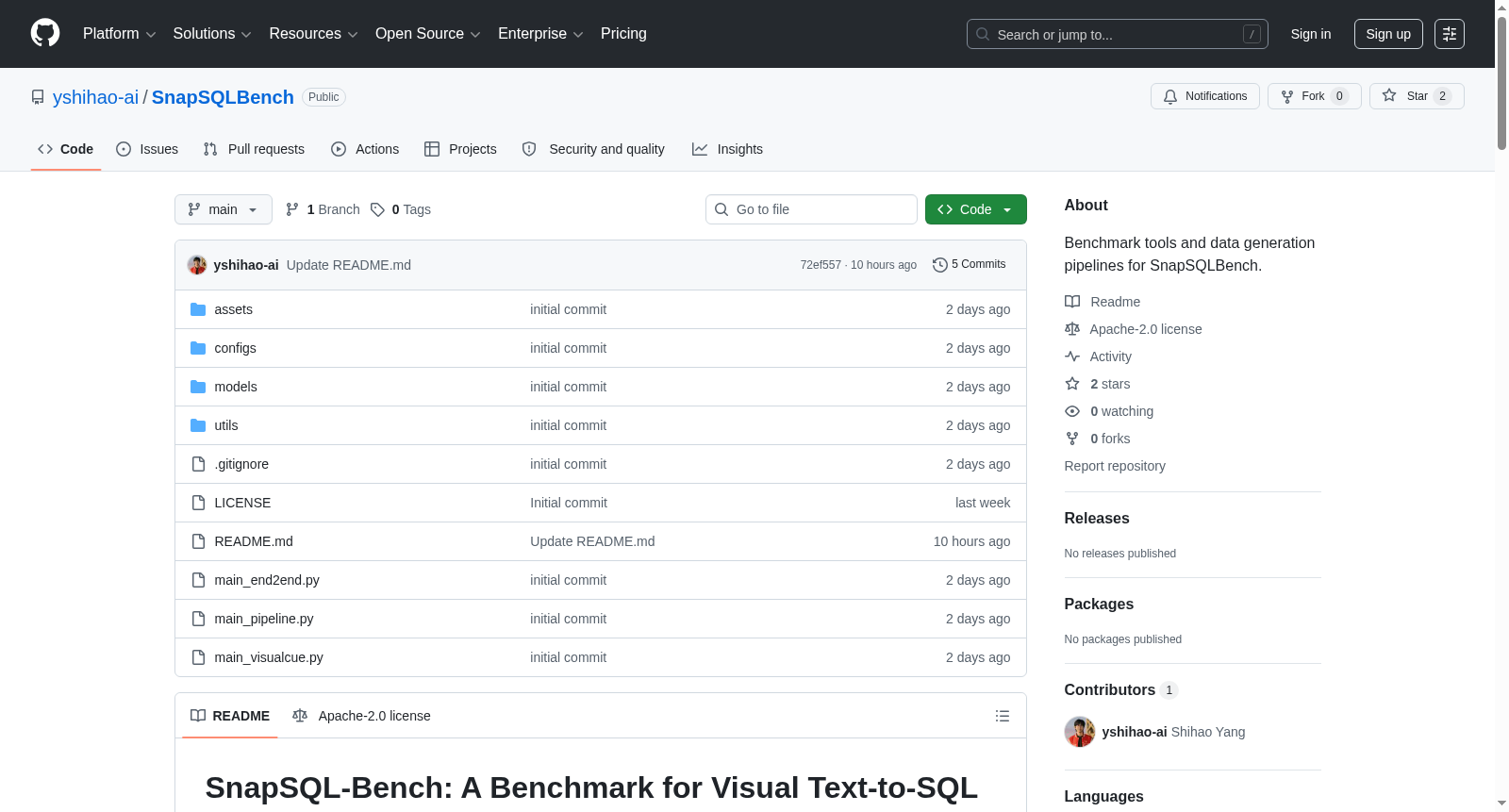The image size is (1509, 812).
Task: Click the Sign in link
Action: click(1311, 34)
